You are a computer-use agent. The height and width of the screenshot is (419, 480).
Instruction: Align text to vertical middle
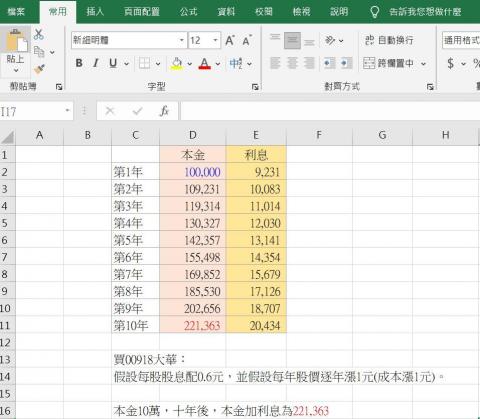pyautogui.click(x=292, y=40)
